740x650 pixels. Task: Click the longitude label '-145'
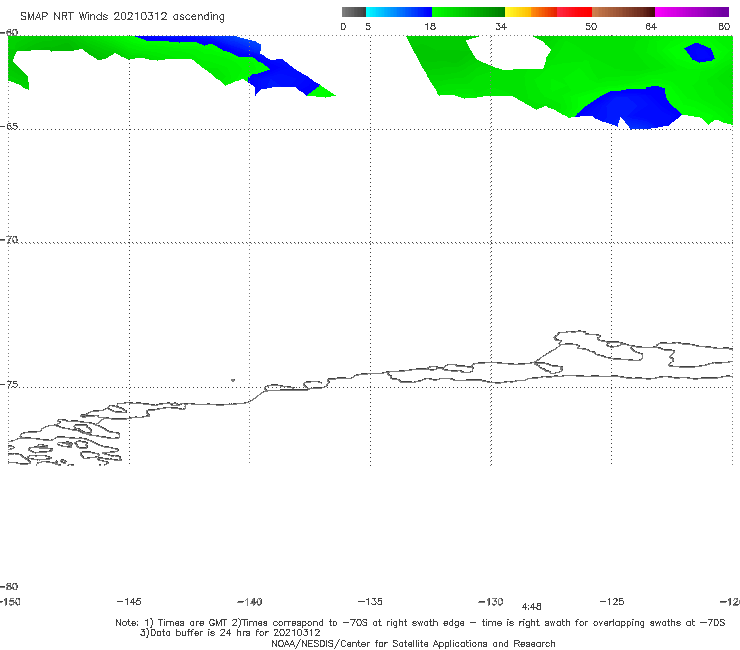point(129,601)
